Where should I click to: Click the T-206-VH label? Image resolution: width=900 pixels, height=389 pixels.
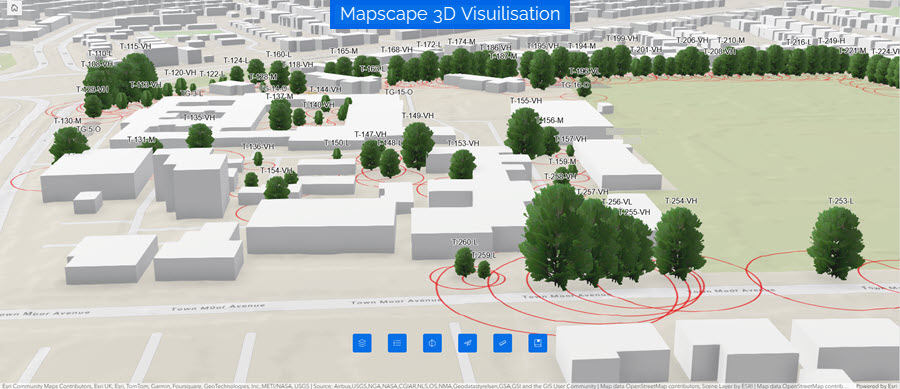[x=693, y=40]
